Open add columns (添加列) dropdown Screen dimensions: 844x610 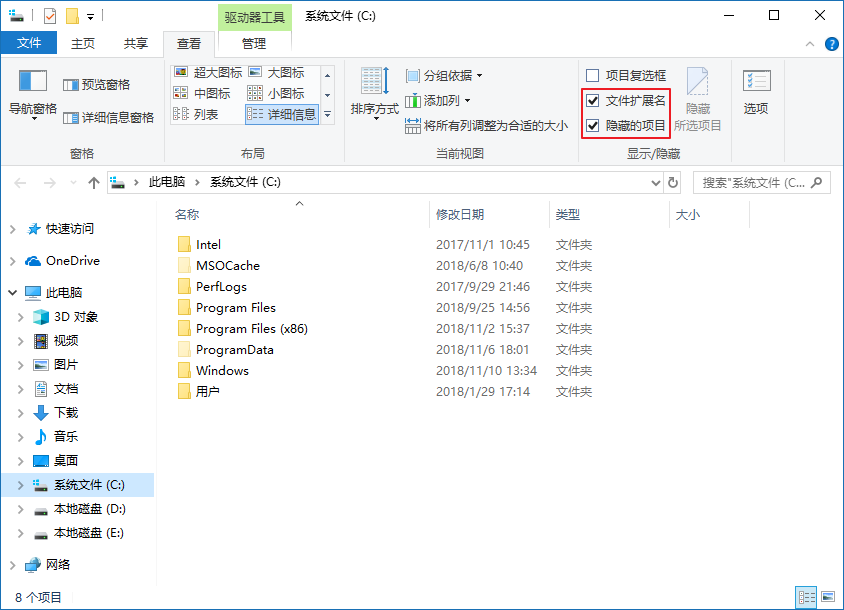(x=438, y=101)
